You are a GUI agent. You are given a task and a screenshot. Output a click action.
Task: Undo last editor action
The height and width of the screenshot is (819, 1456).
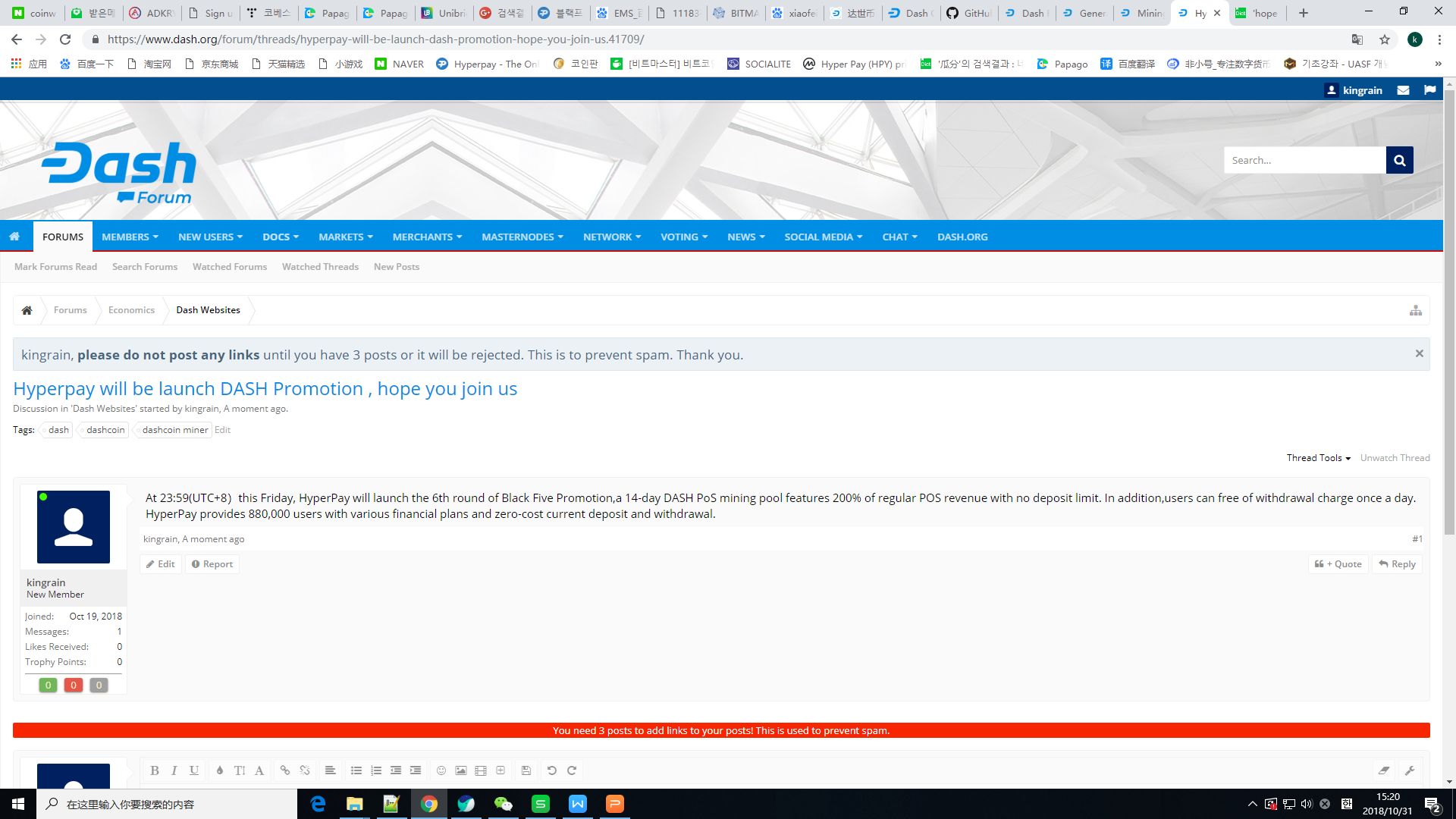click(x=552, y=770)
